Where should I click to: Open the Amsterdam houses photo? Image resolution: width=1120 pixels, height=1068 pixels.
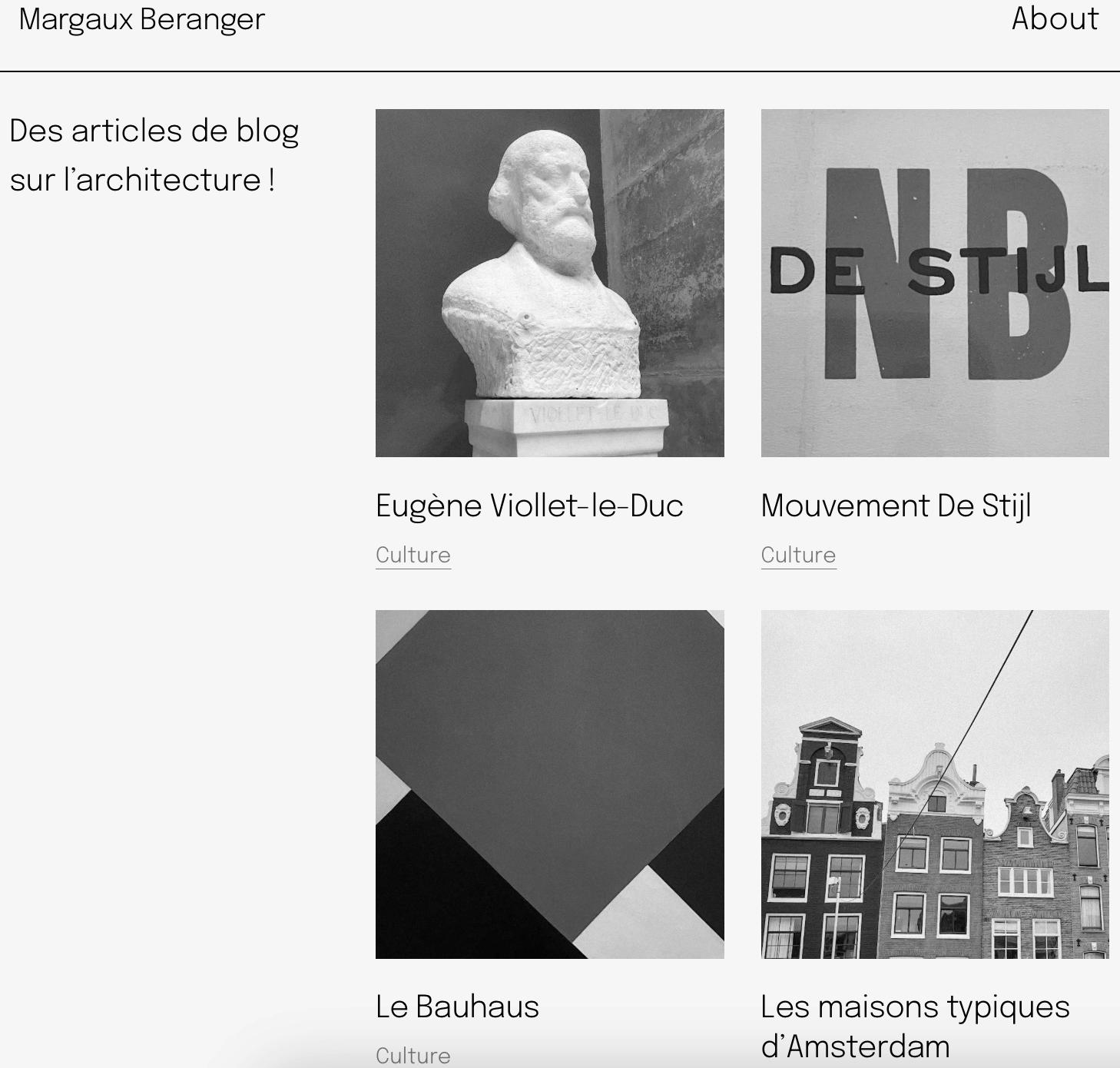935,784
